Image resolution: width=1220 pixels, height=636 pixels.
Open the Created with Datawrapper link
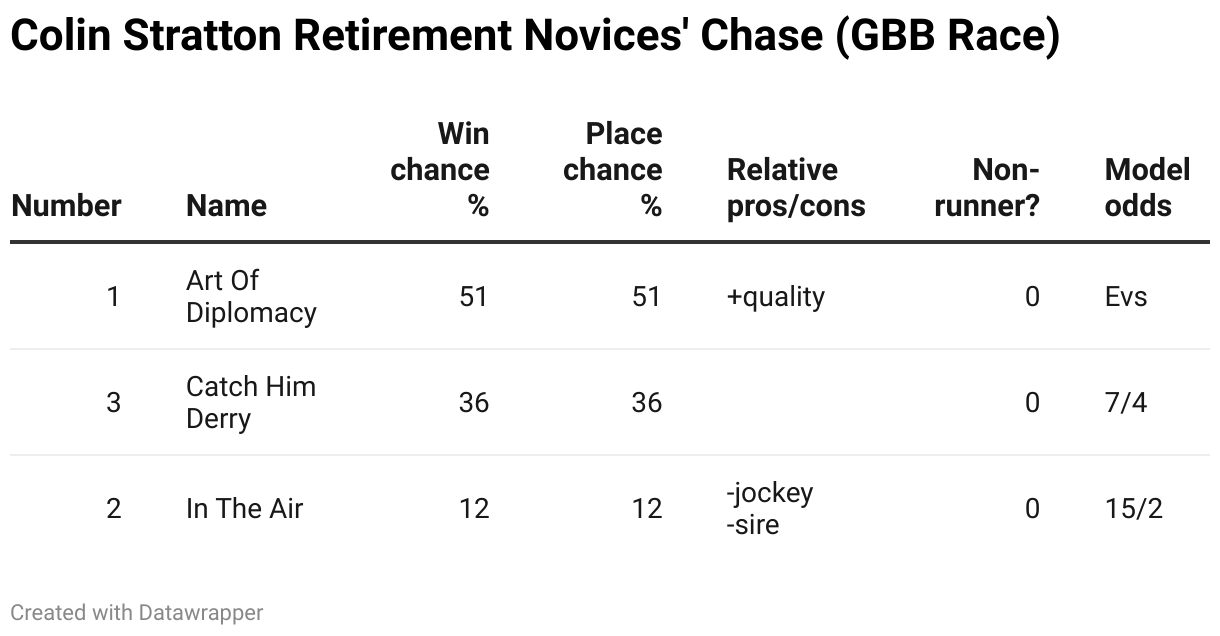(137, 612)
